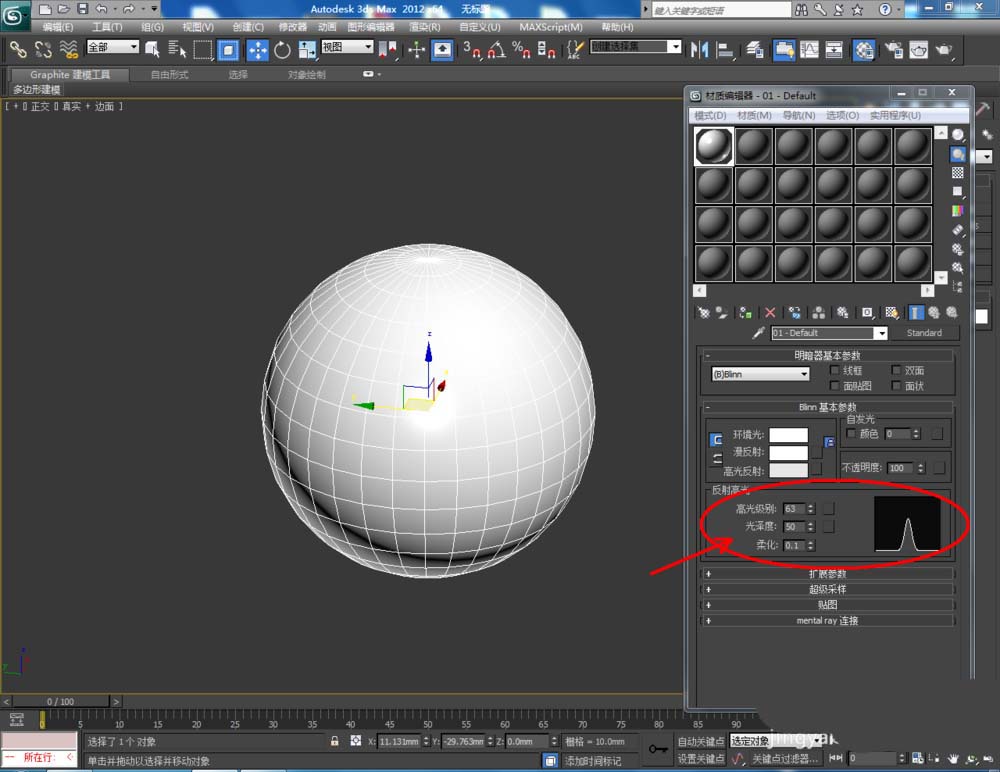The image size is (1000, 772).
Task: Enable the 双面 two-sided checkbox
Action: pyautogui.click(x=896, y=370)
